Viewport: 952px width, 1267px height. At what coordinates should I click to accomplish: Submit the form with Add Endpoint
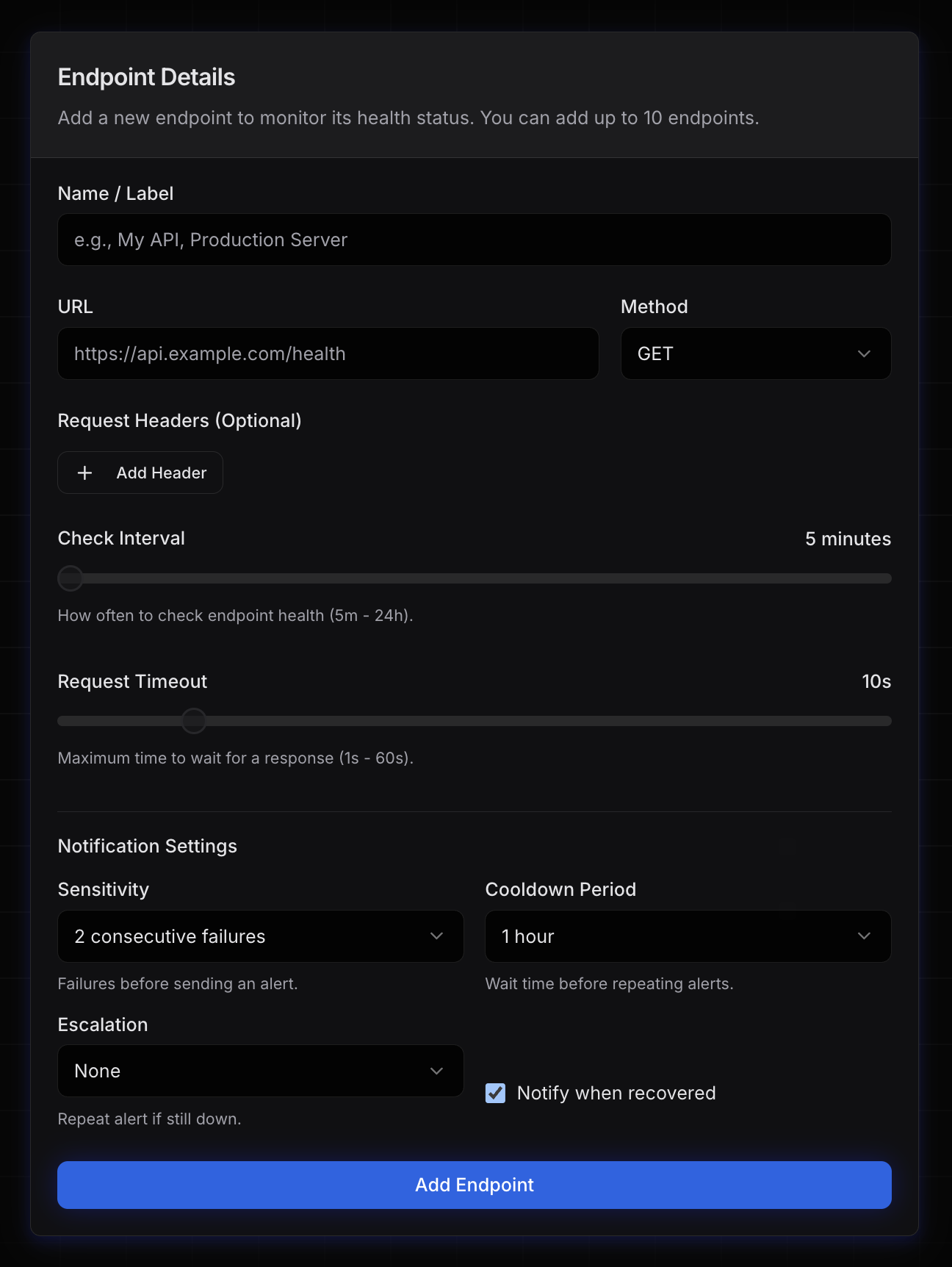pos(475,1185)
